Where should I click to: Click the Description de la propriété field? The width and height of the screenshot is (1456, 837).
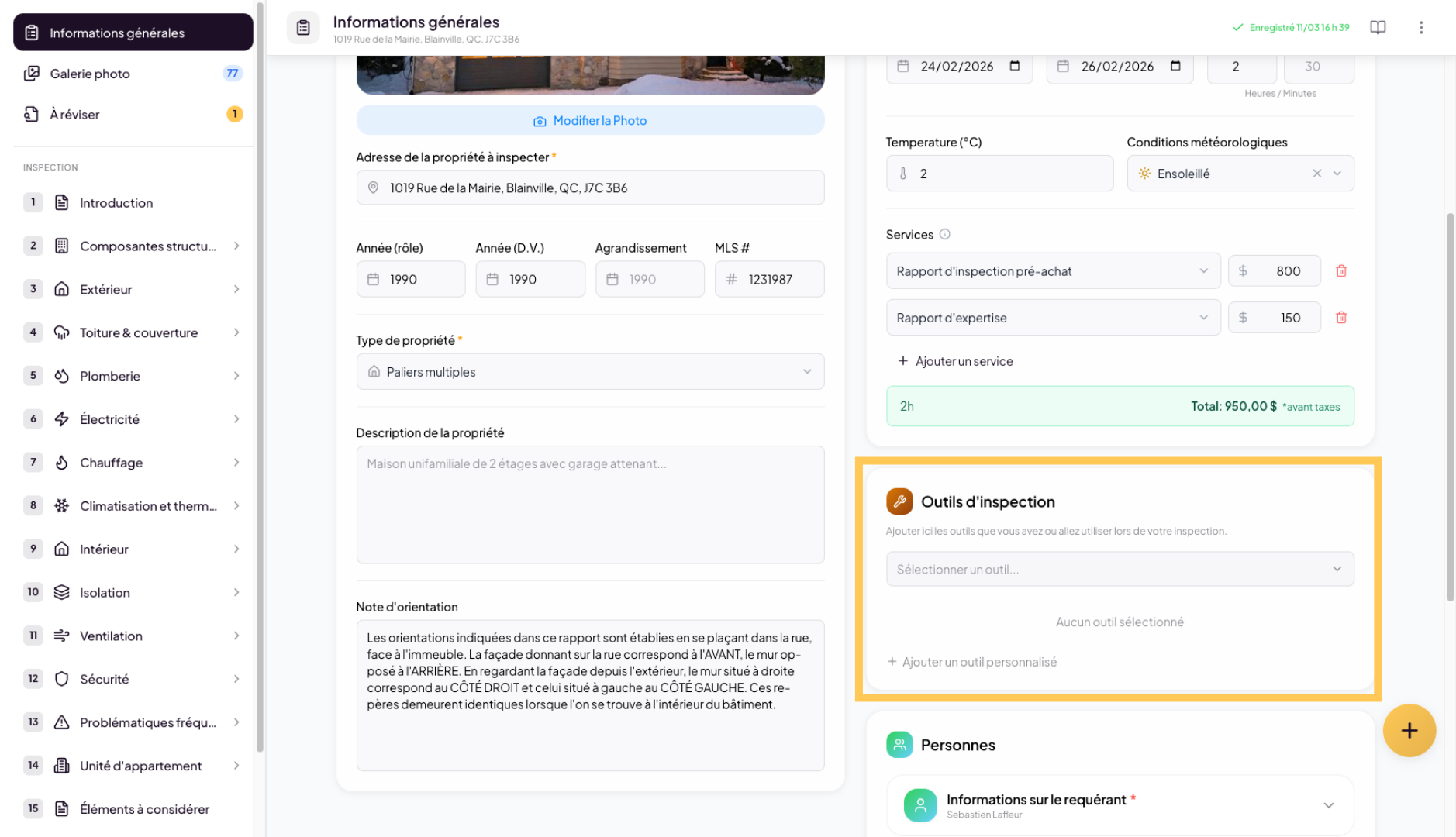(590, 504)
